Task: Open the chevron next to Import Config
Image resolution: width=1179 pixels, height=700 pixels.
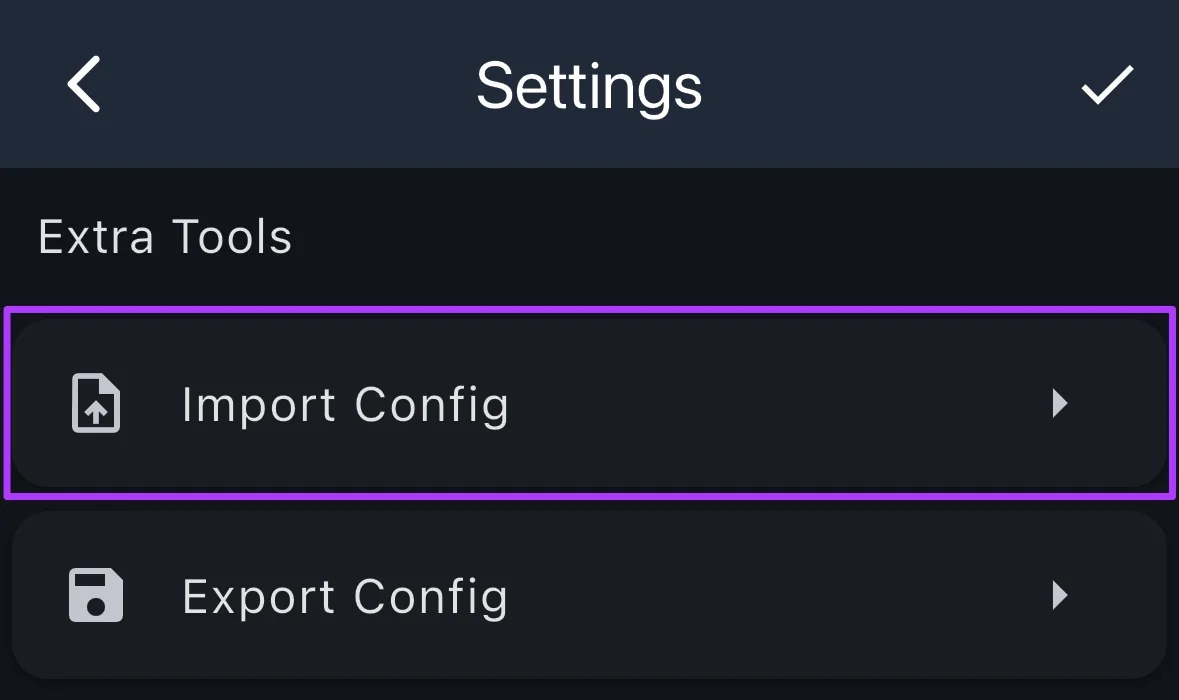Action: click(x=1059, y=403)
